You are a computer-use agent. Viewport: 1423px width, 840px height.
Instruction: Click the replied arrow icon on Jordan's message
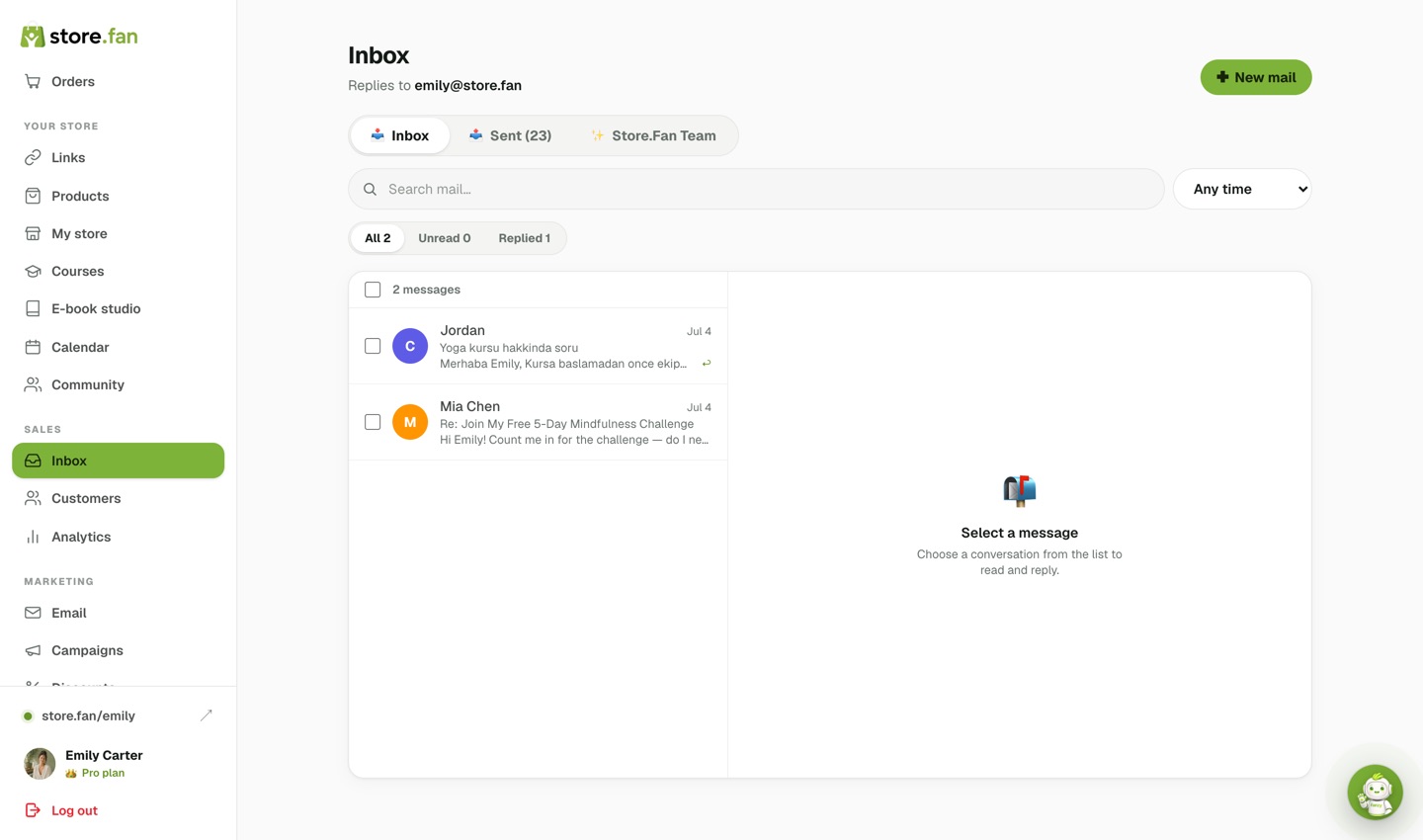coord(707,364)
